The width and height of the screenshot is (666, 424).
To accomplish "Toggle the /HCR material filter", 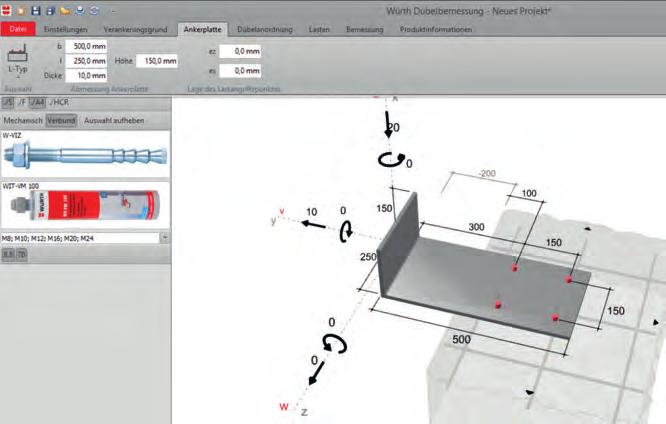I will coord(59,102).
